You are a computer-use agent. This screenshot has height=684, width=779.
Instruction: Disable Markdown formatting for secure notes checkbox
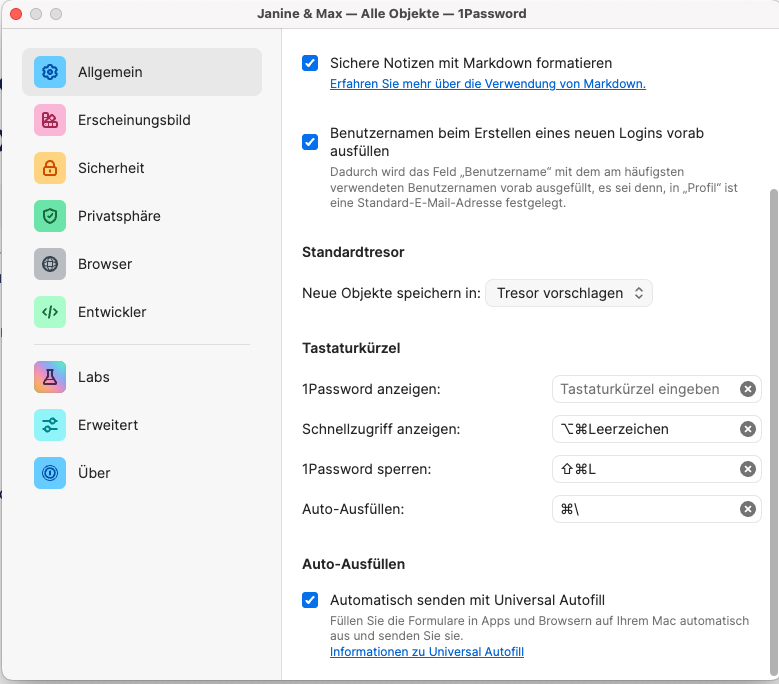(310, 63)
